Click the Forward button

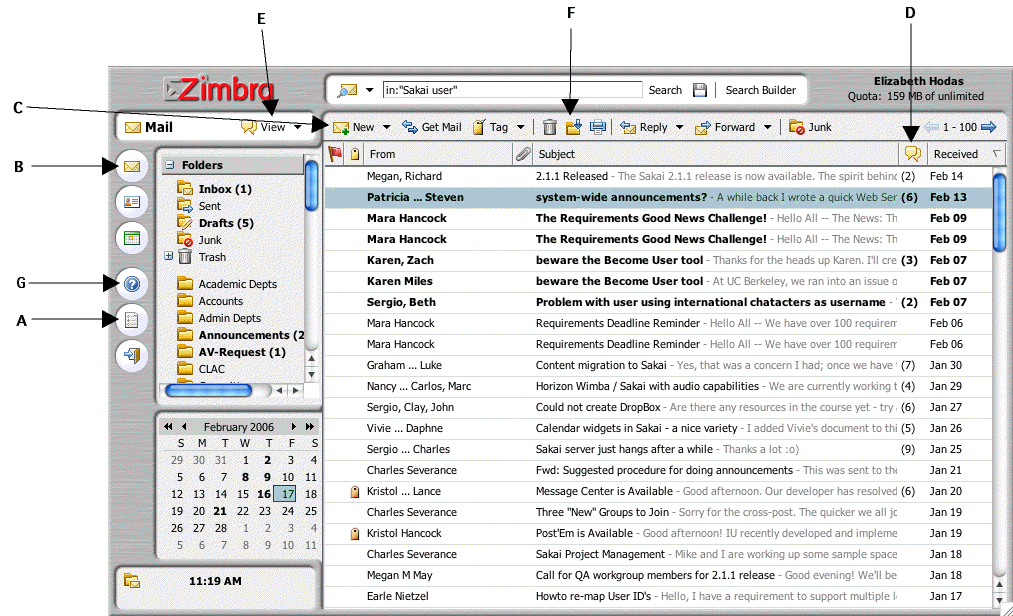tap(725, 127)
